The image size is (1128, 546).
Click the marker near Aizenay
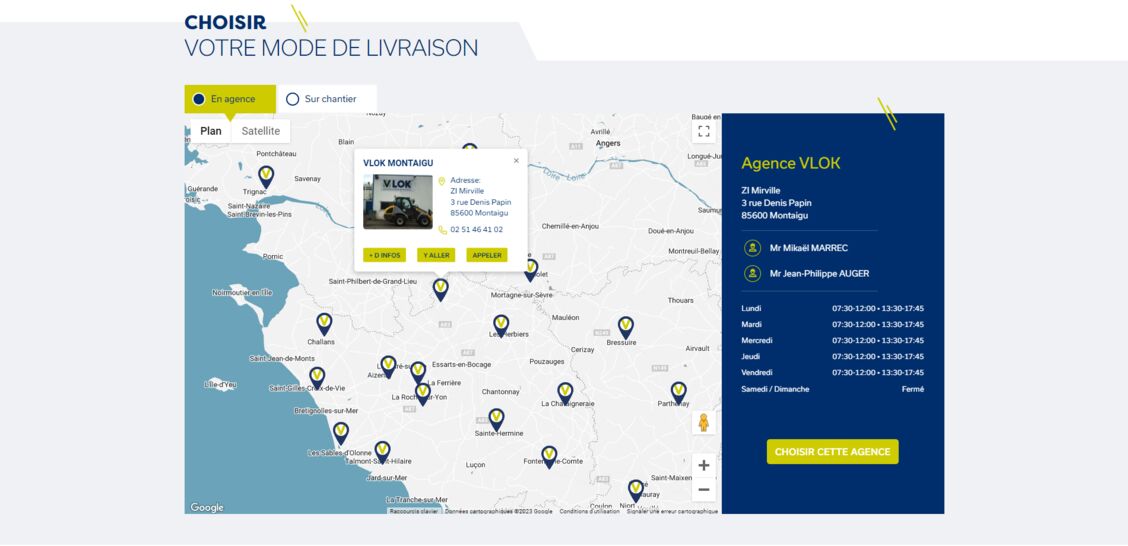click(x=388, y=366)
